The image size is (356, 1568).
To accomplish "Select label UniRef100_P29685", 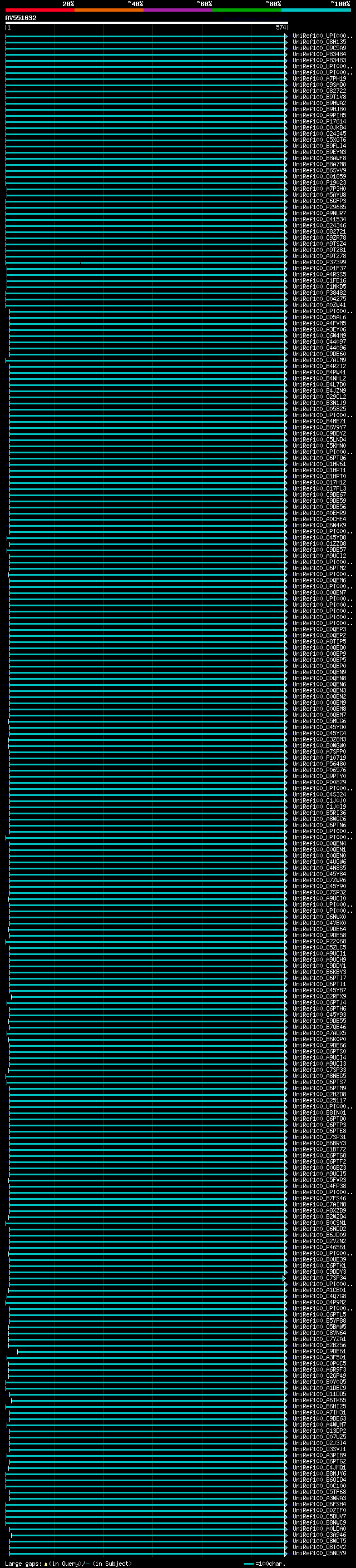I will 319,207.
